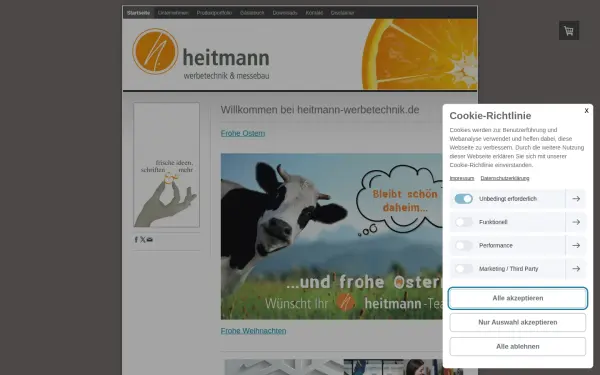Viewport: 600px width, 375px height.
Task: Click the heitmann orange logo
Action: 155,51
